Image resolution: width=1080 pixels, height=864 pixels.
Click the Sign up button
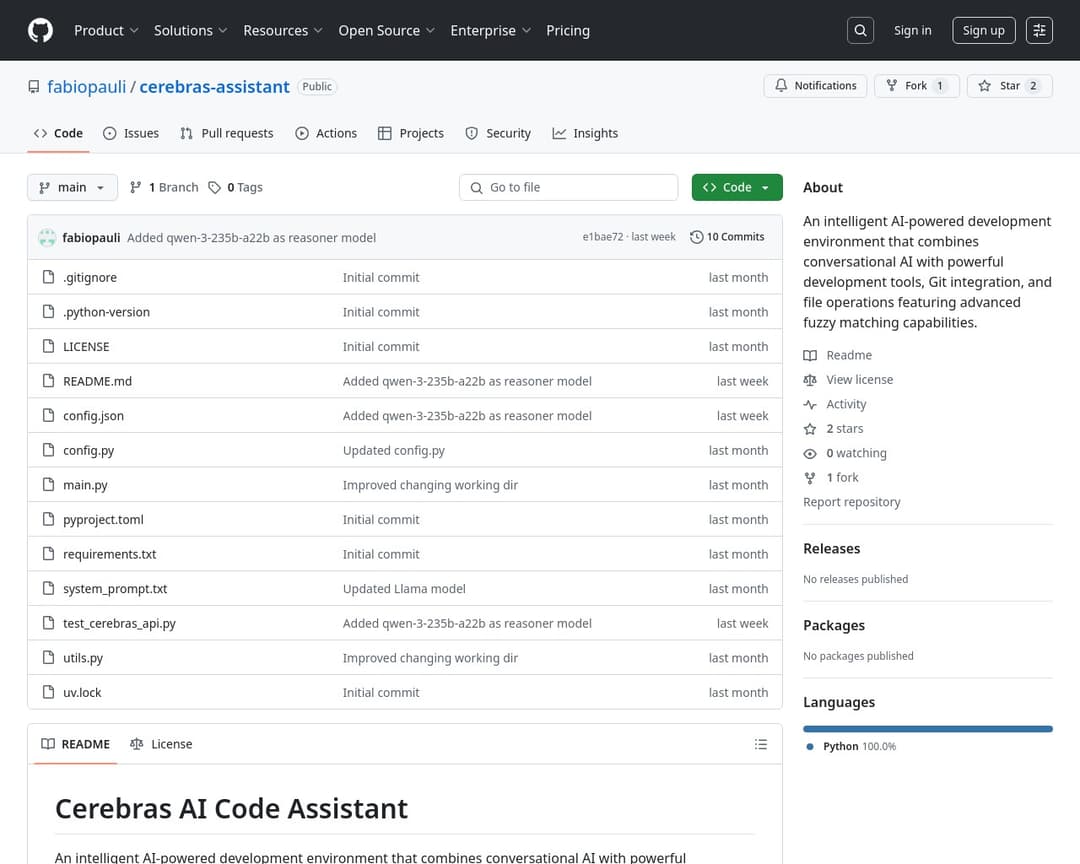(984, 30)
